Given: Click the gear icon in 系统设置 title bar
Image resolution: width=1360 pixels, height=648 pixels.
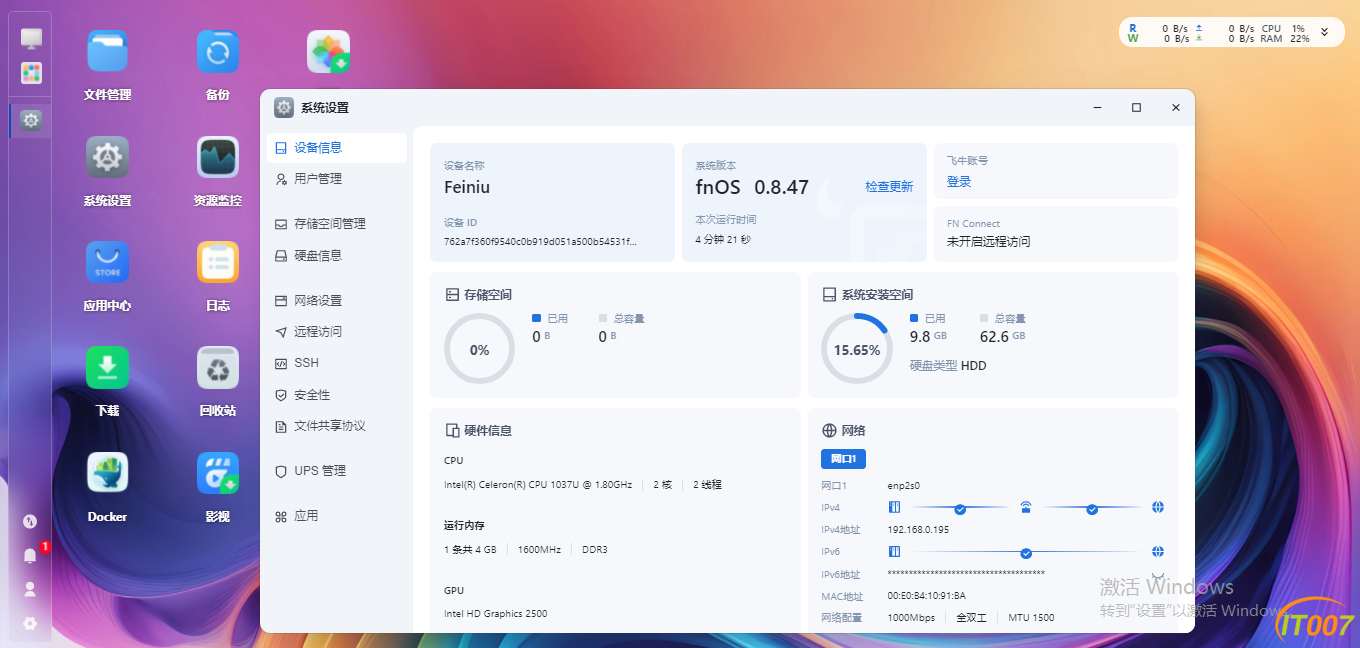Looking at the screenshot, I should click(x=284, y=107).
